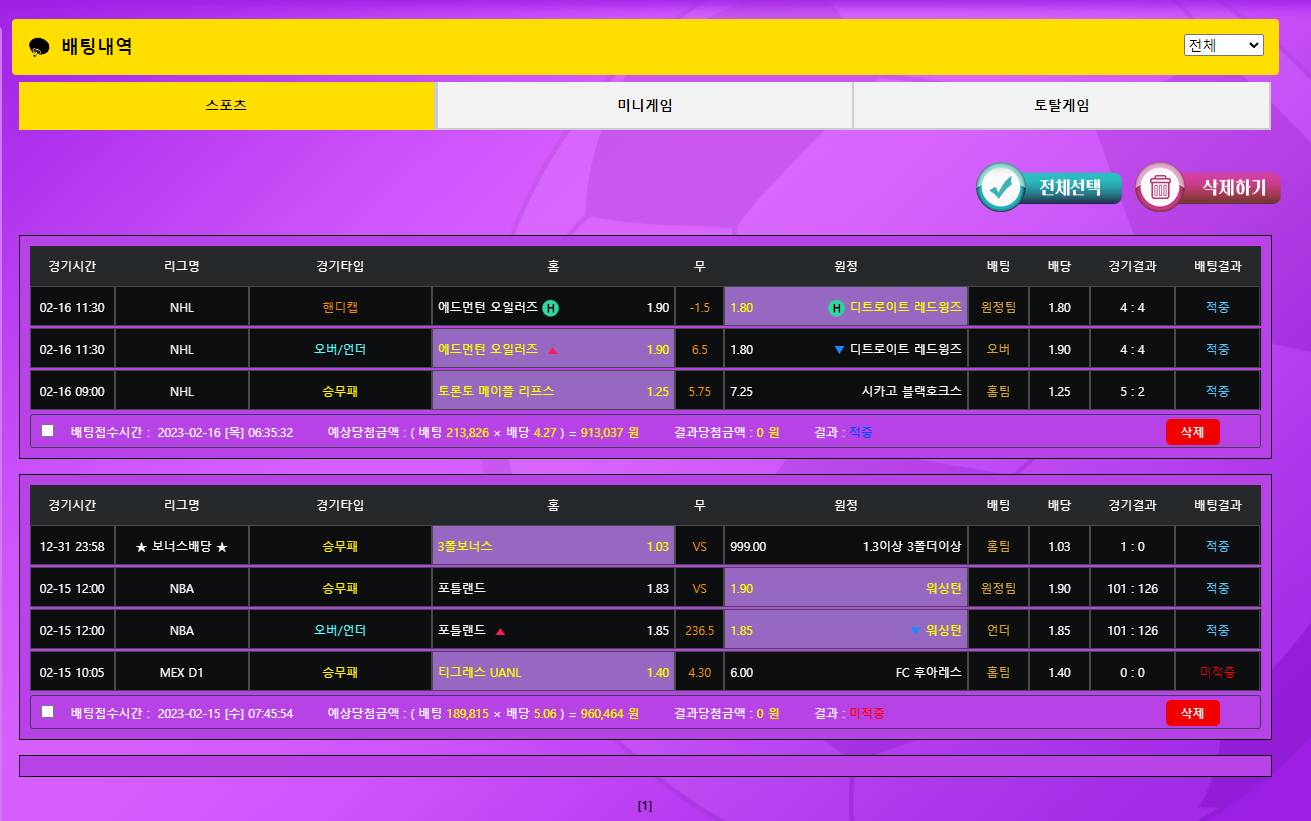The image size is (1311, 821).
Task: Switch to the 스포츠 tab
Action: tap(226, 105)
